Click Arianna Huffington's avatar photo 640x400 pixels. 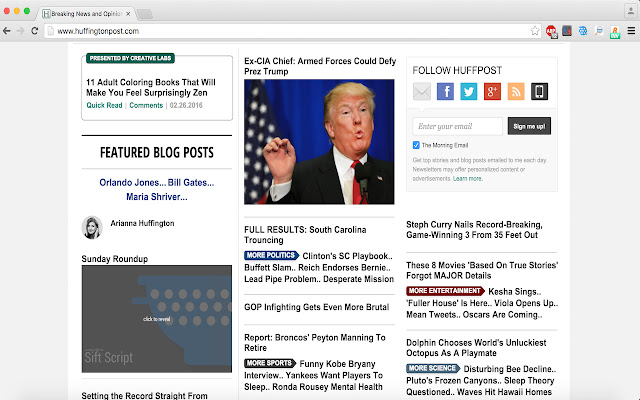pyautogui.click(x=92, y=227)
